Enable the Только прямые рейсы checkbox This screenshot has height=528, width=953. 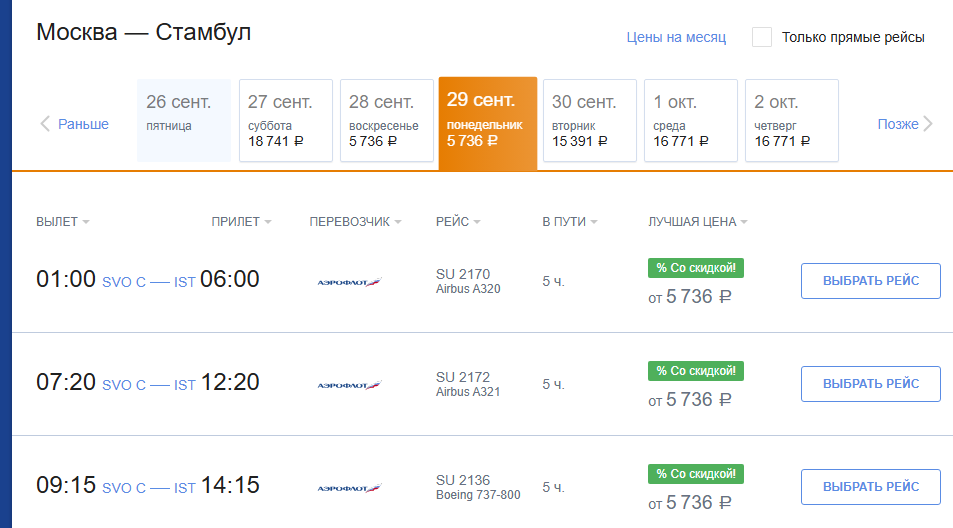pyautogui.click(x=762, y=37)
